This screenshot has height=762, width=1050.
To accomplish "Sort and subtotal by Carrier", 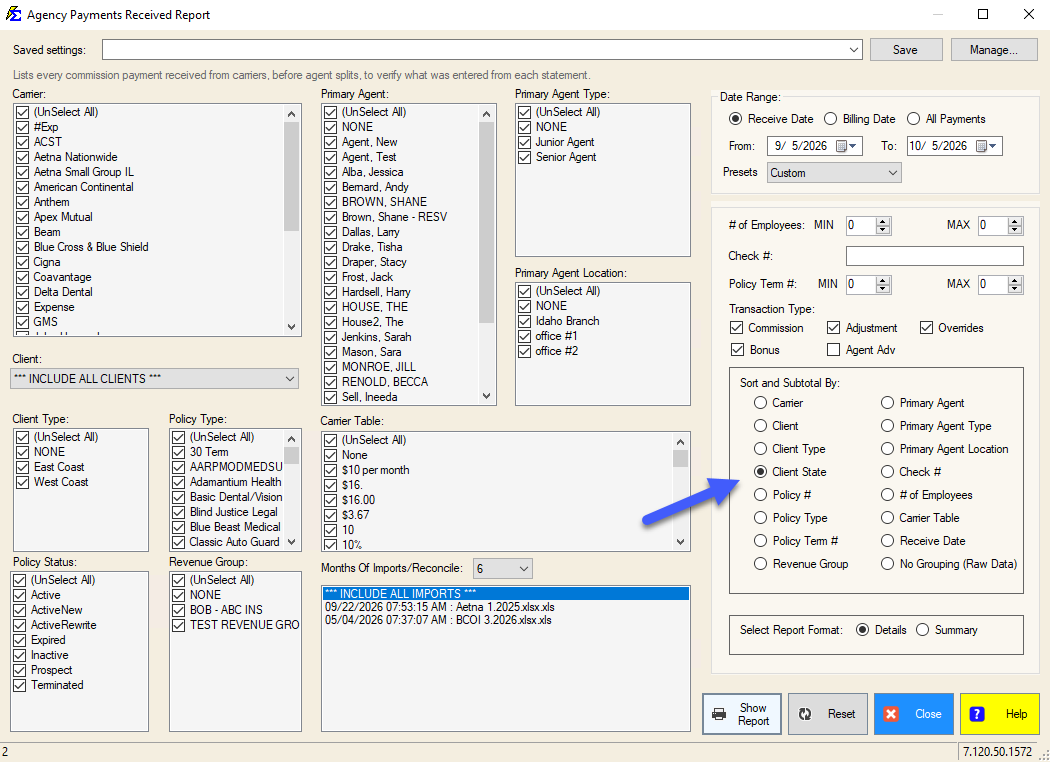I will [778, 402].
